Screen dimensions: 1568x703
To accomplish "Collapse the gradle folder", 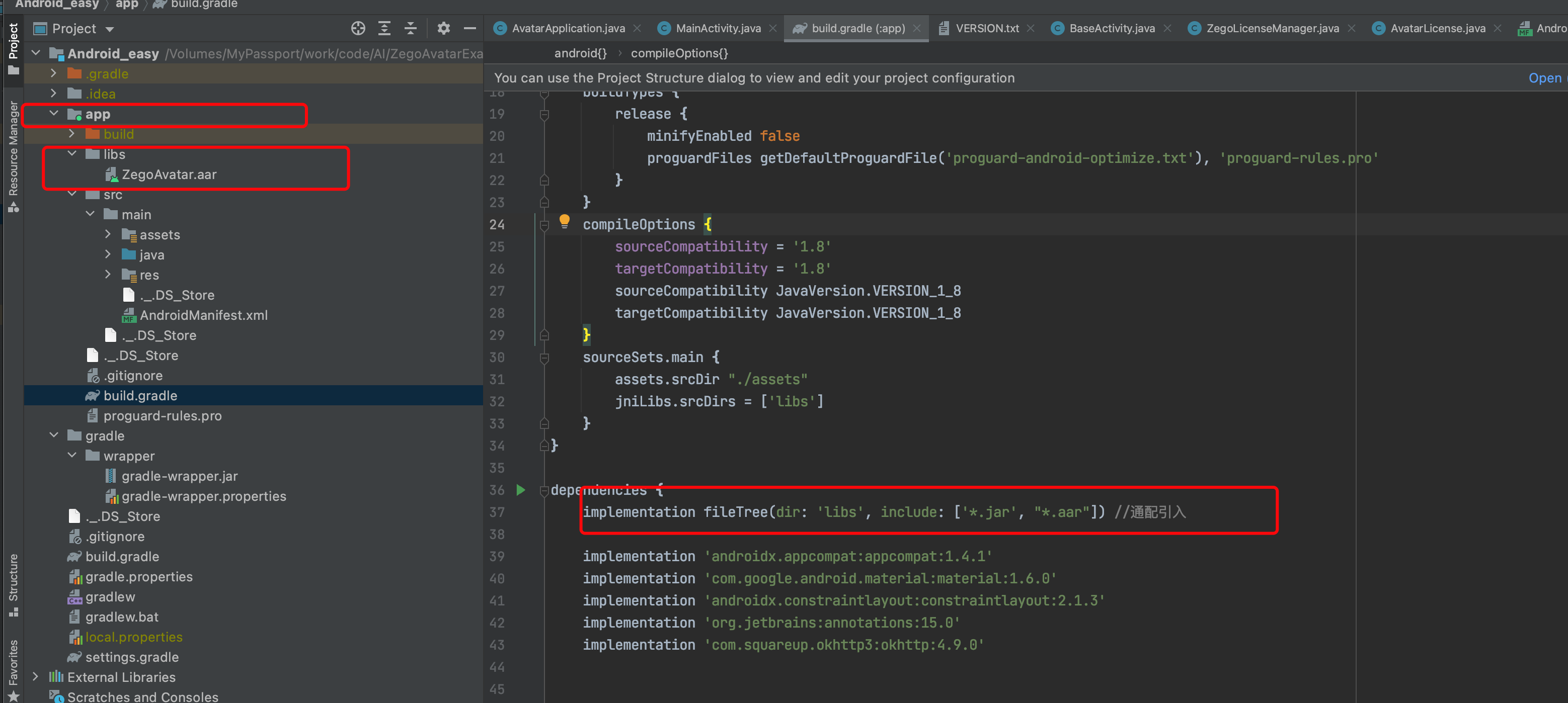I will pos(53,435).
